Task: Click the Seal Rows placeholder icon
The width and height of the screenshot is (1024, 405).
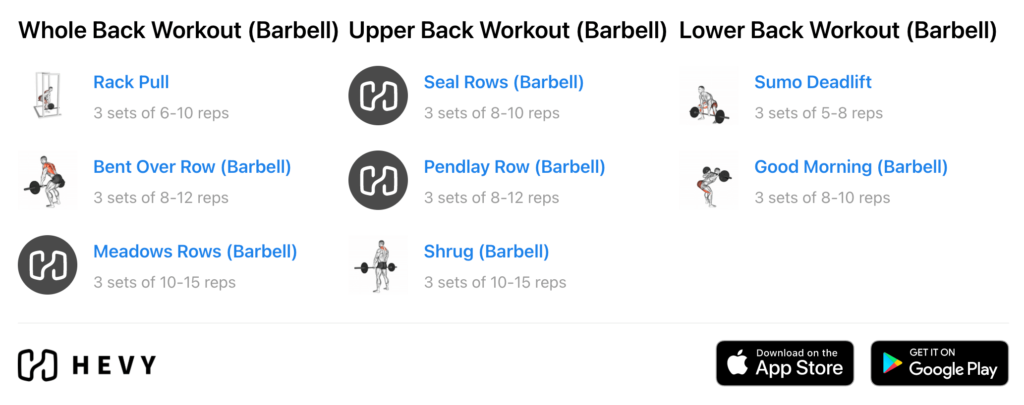Action: (x=378, y=96)
